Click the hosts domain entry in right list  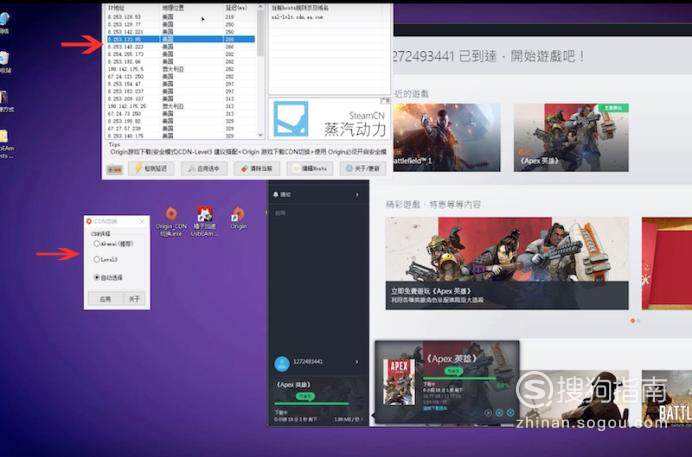point(297,17)
